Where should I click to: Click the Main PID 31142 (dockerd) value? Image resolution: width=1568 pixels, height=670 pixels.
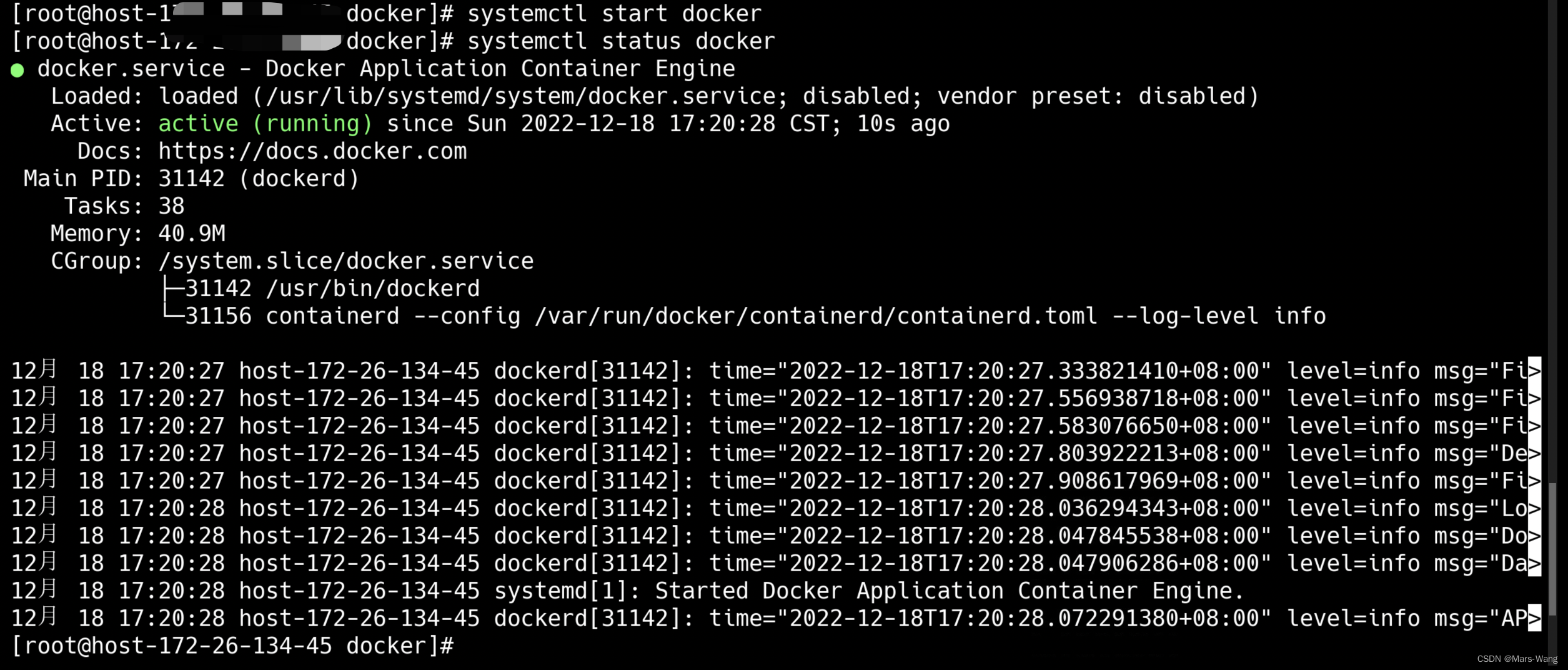tap(259, 179)
